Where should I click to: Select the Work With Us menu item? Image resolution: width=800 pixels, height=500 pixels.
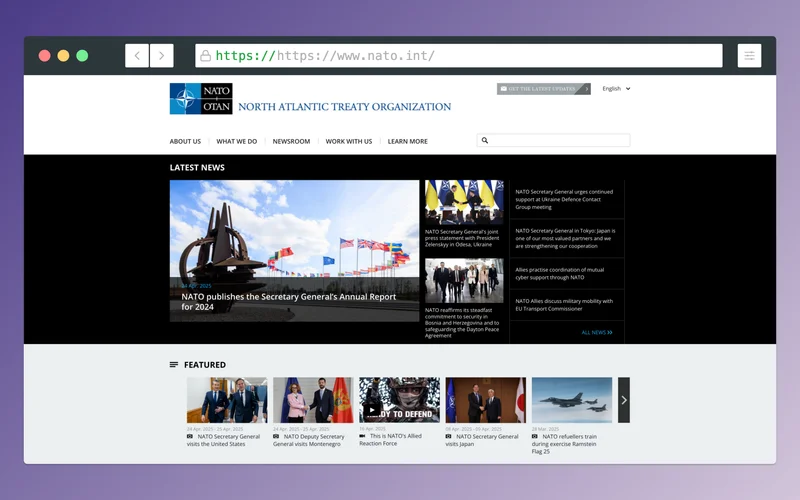[348, 141]
